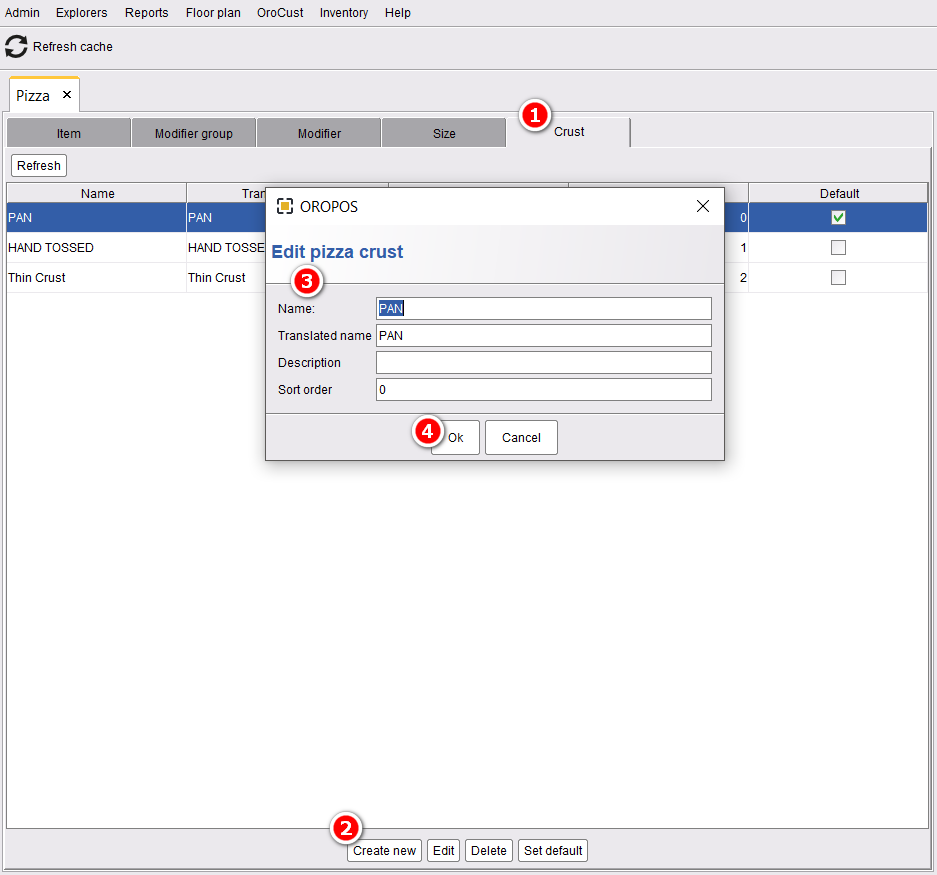Image resolution: width=937 pixels, height=875 pixels.
Task: Select the Crust tab
Action: point(568,132)
